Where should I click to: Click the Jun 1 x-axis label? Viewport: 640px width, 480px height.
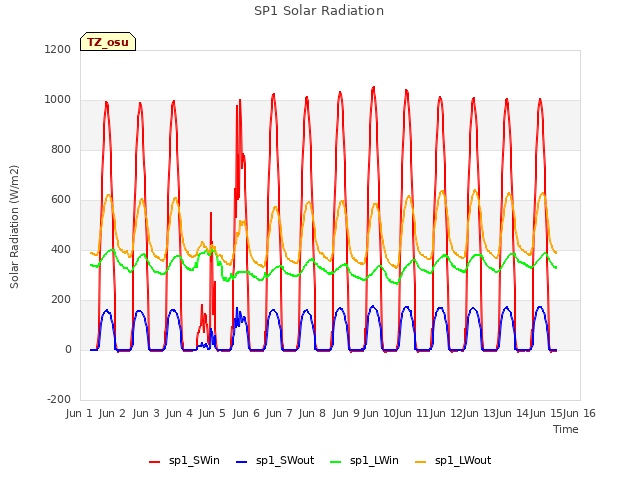coord(79,413)
